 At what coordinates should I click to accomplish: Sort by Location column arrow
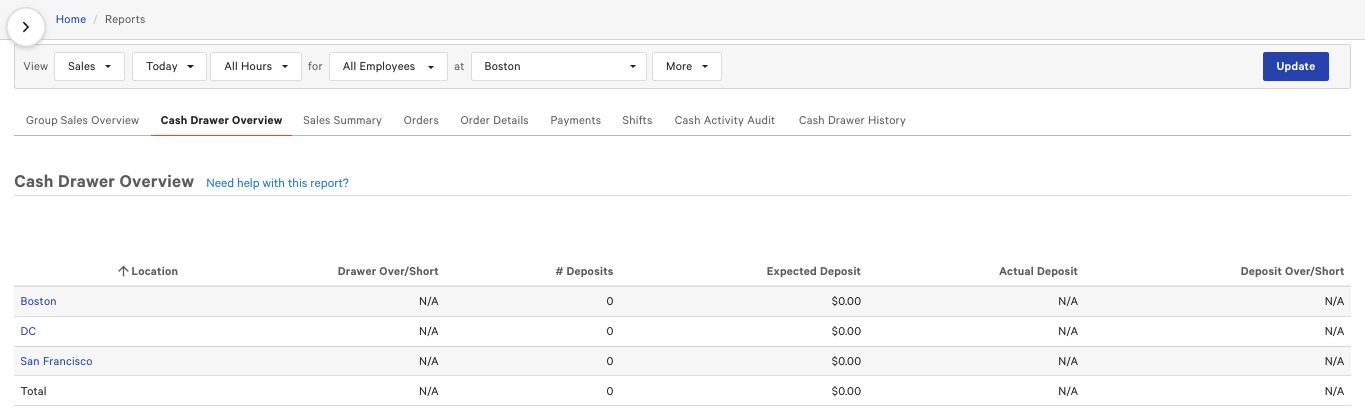(x=124, y=271)
